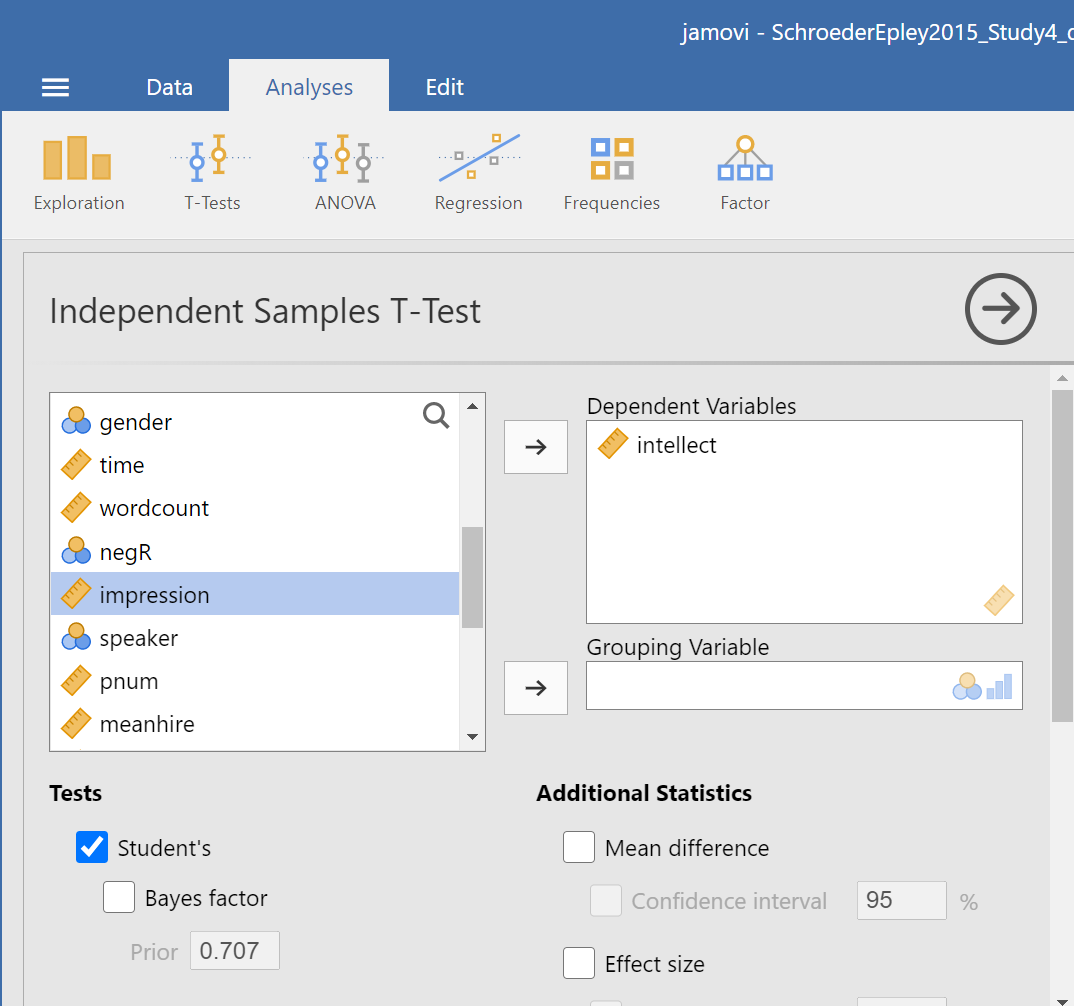Open the ANOVA analysis menu
The image size is (1074, 1006).
(344, 173)
